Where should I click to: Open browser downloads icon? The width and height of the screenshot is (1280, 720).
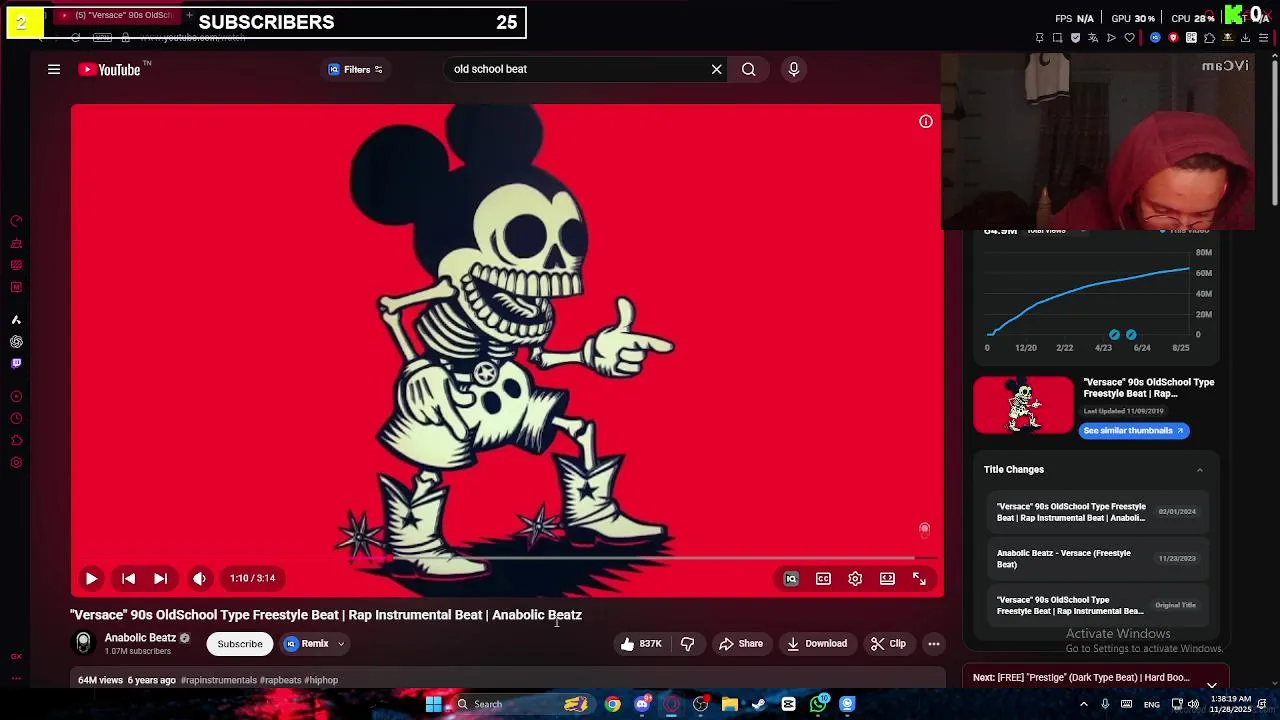coord(1245,38)
